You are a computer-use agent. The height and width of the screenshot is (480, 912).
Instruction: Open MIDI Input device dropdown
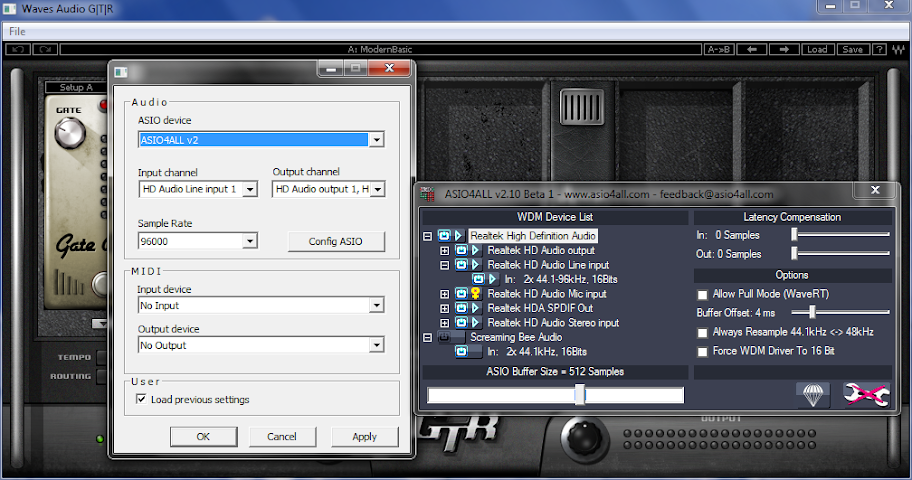pos(376,305)
